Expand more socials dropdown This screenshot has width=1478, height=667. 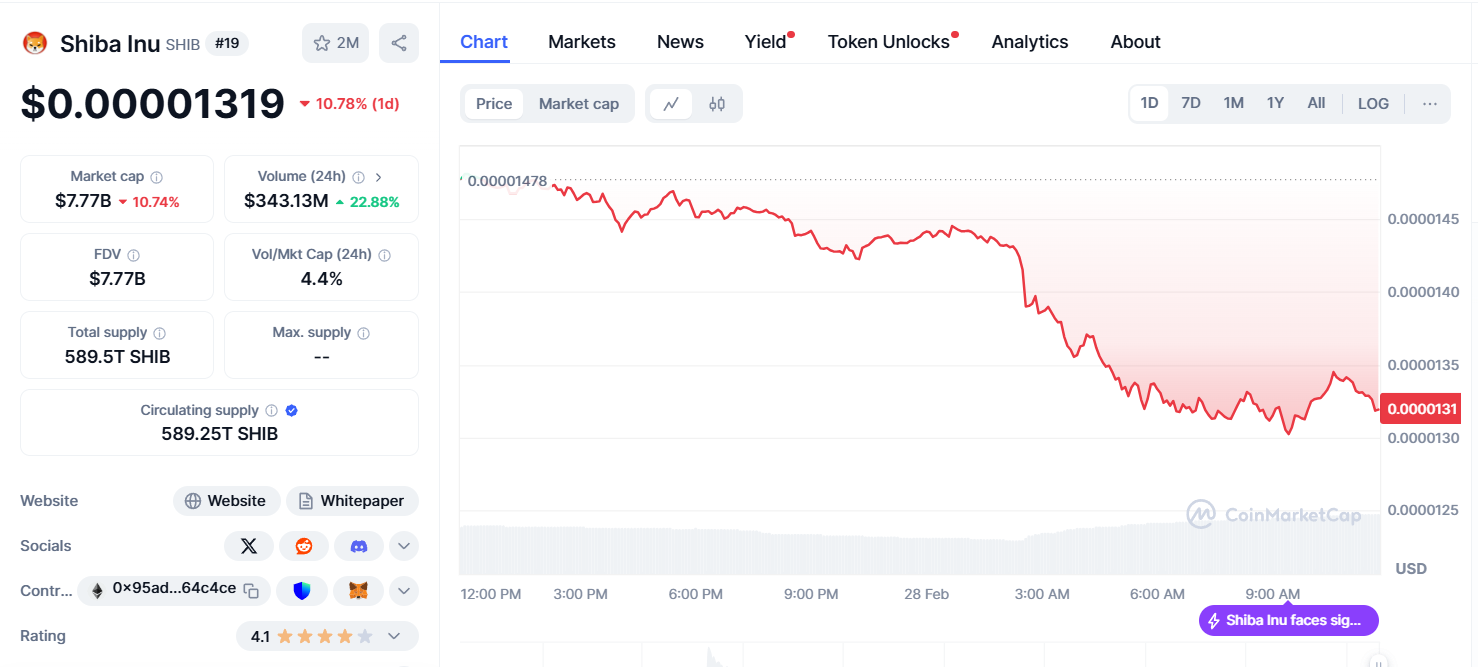pos(403,546)
